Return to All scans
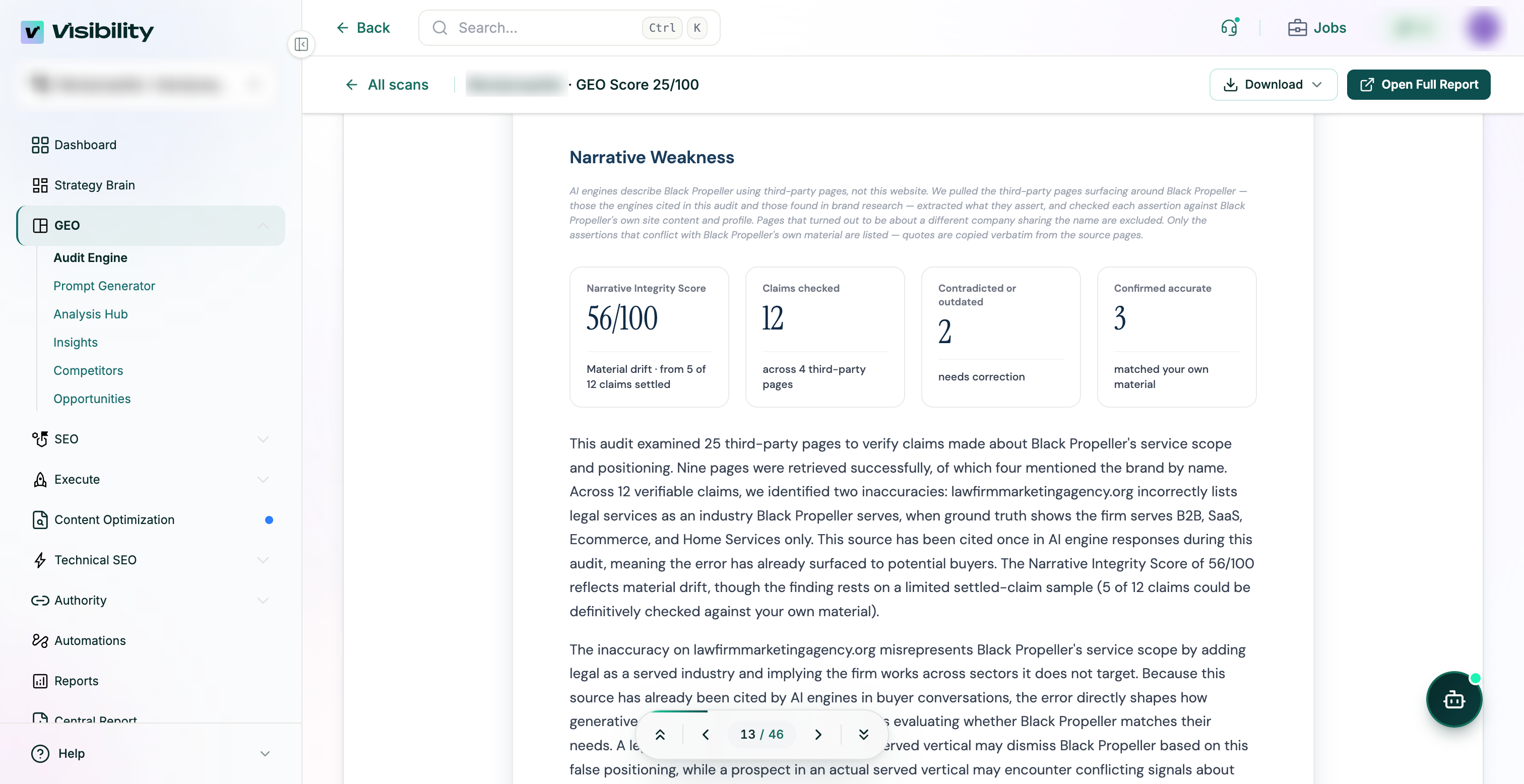The height and width of the screenshot is (784, 1524). (x=387, y=85)
